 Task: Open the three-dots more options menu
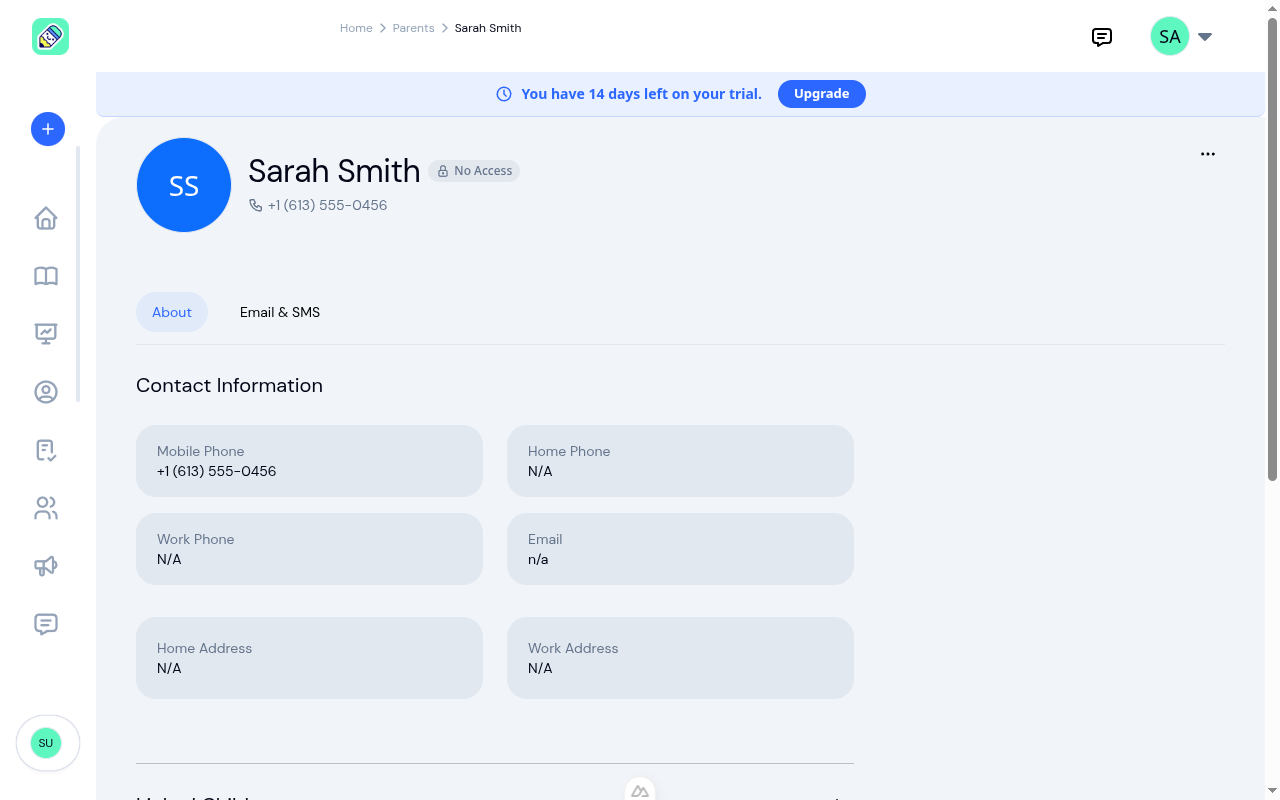point(1208,154)
